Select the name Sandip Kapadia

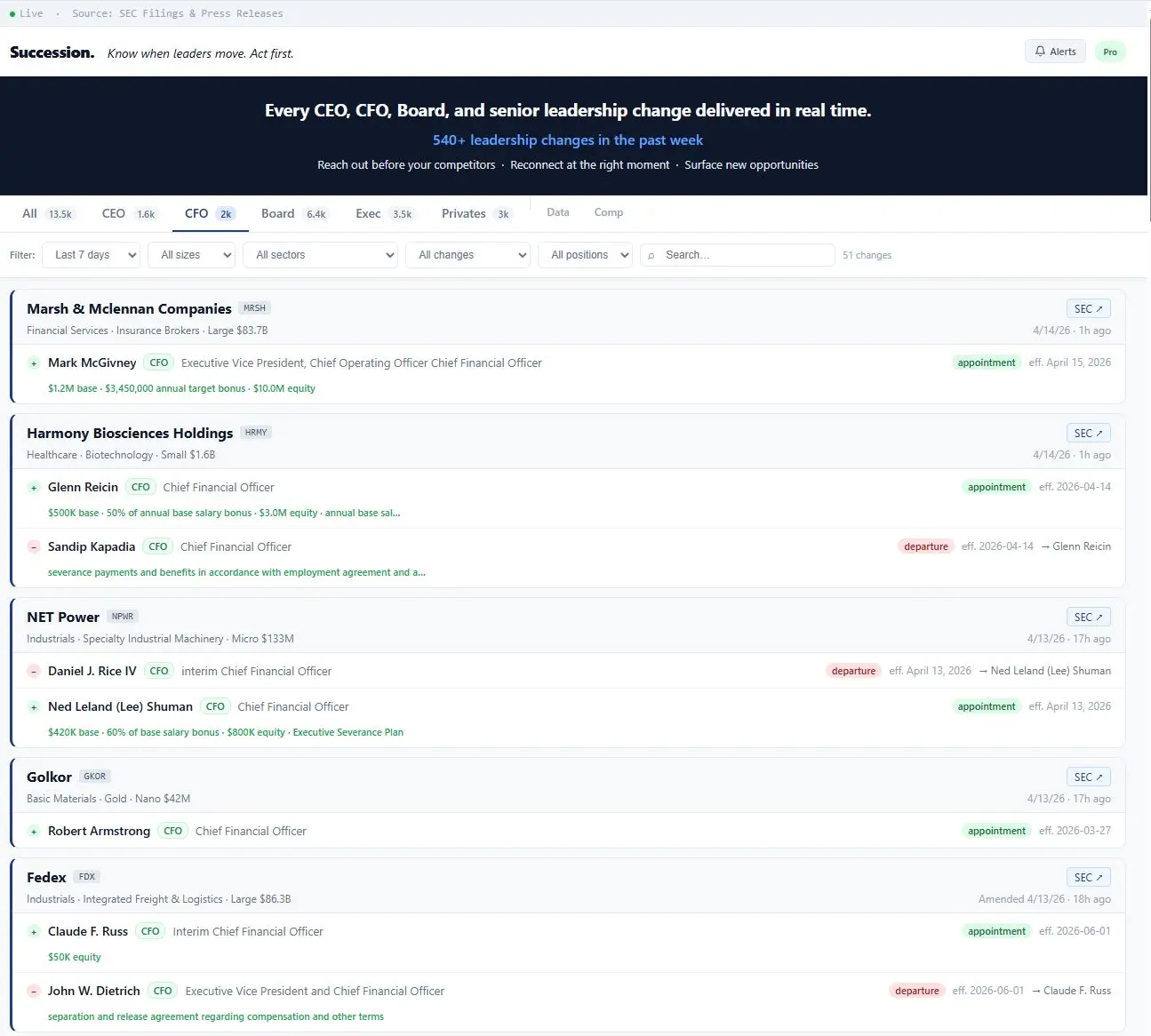point(92,547)
